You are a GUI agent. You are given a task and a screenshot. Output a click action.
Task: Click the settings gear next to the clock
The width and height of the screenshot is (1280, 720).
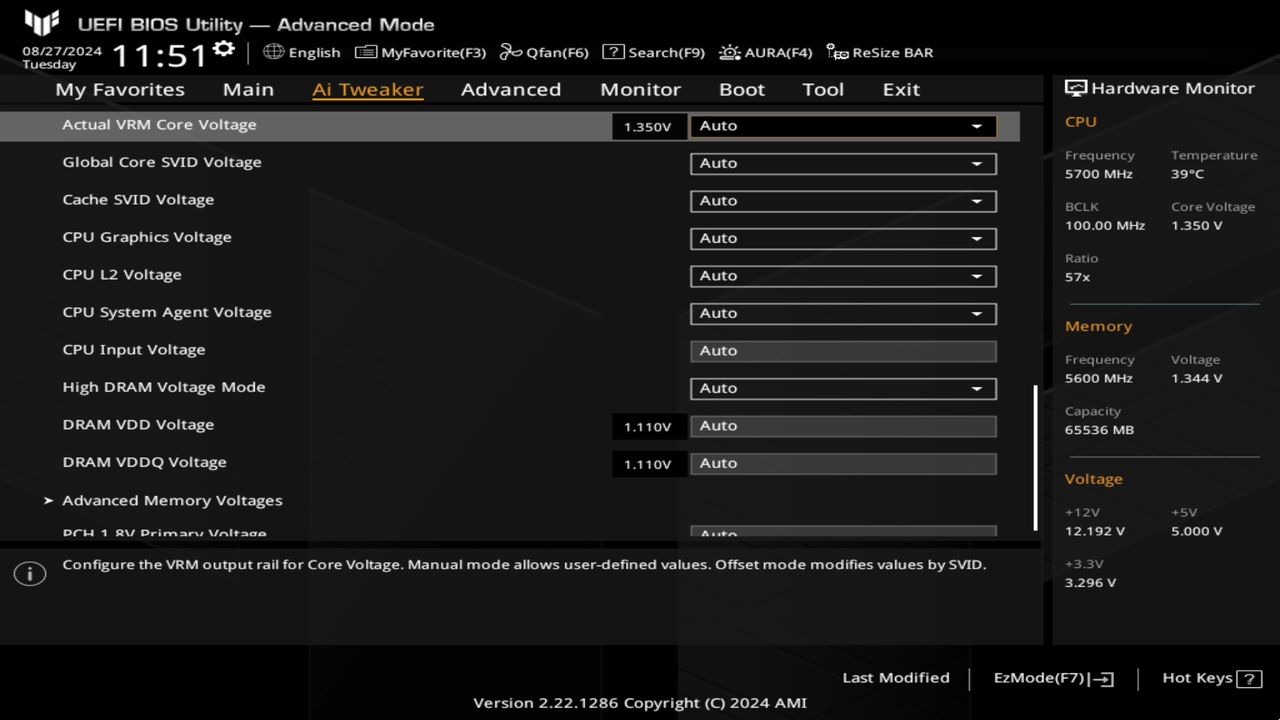pos(224,49)
